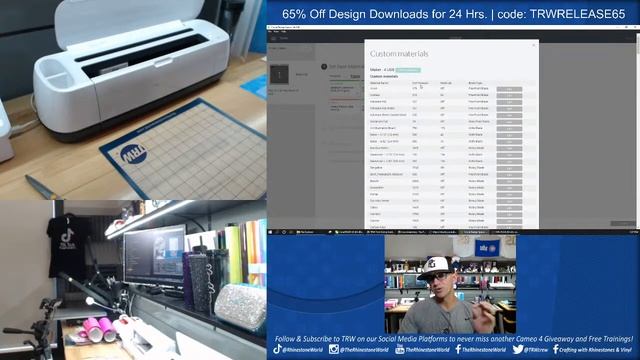Screen dimensions: 640x360
Task: Select the Burn-Out Velvet material name
Action: [380, 201]
